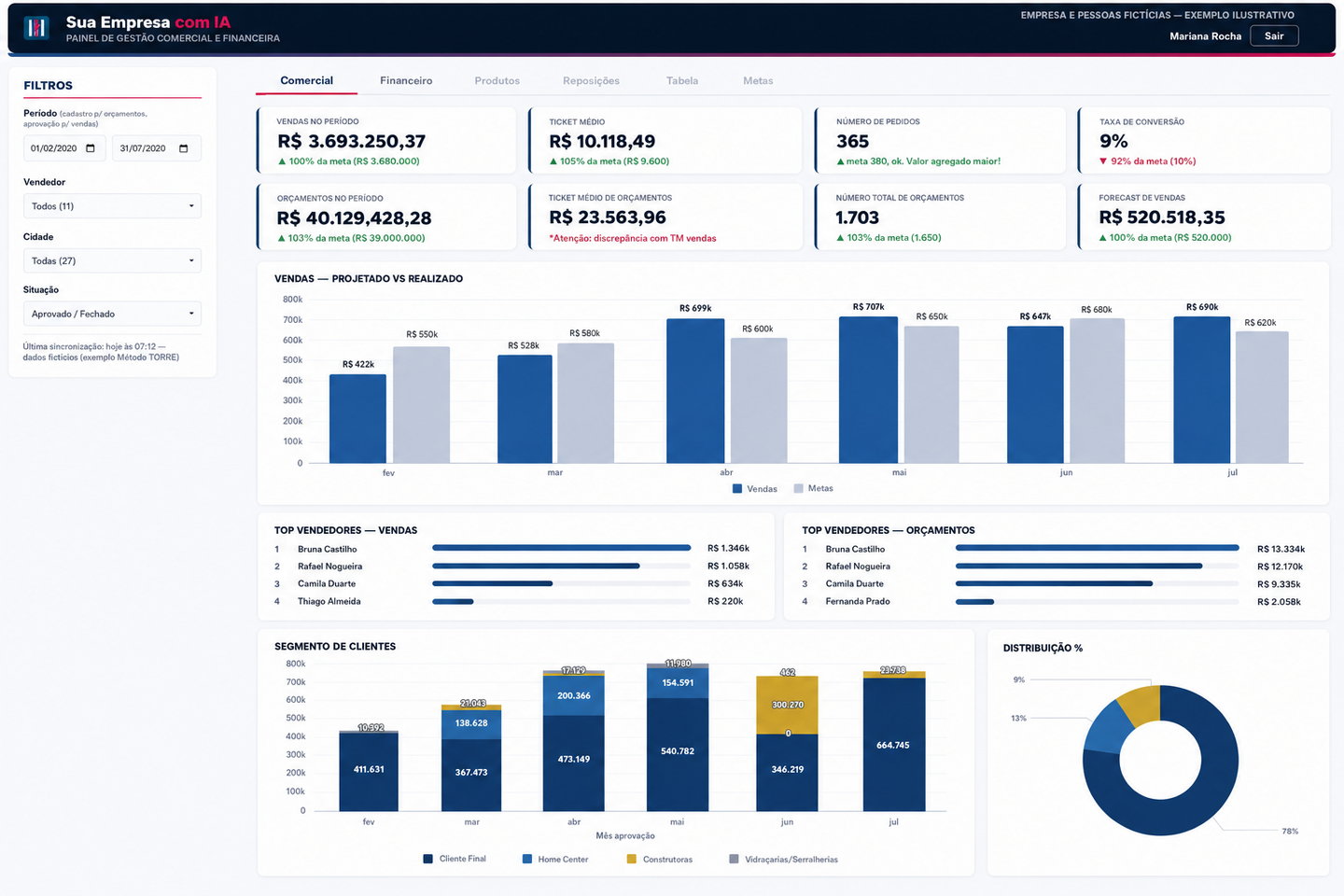1344x896 pixels.
Task: Click the user name Mariana Rocha
Action: (1206, 35)
